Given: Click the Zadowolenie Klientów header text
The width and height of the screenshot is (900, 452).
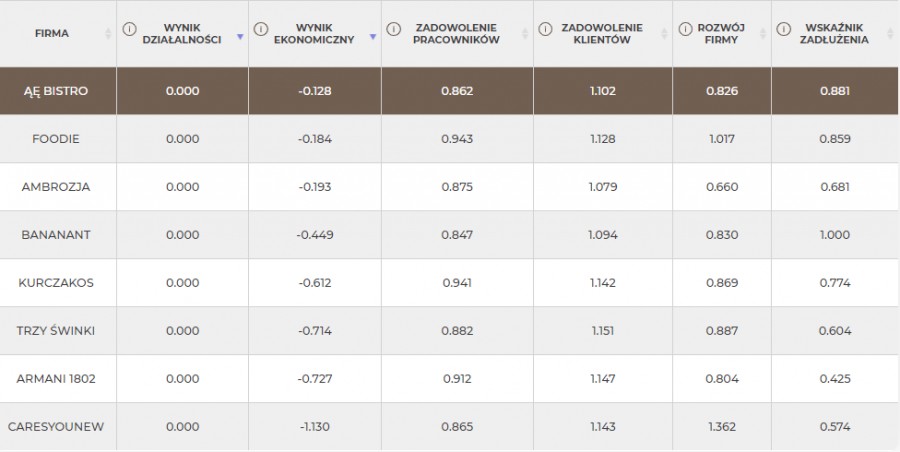Looking at the screenshot, I should tap(602, 33).
